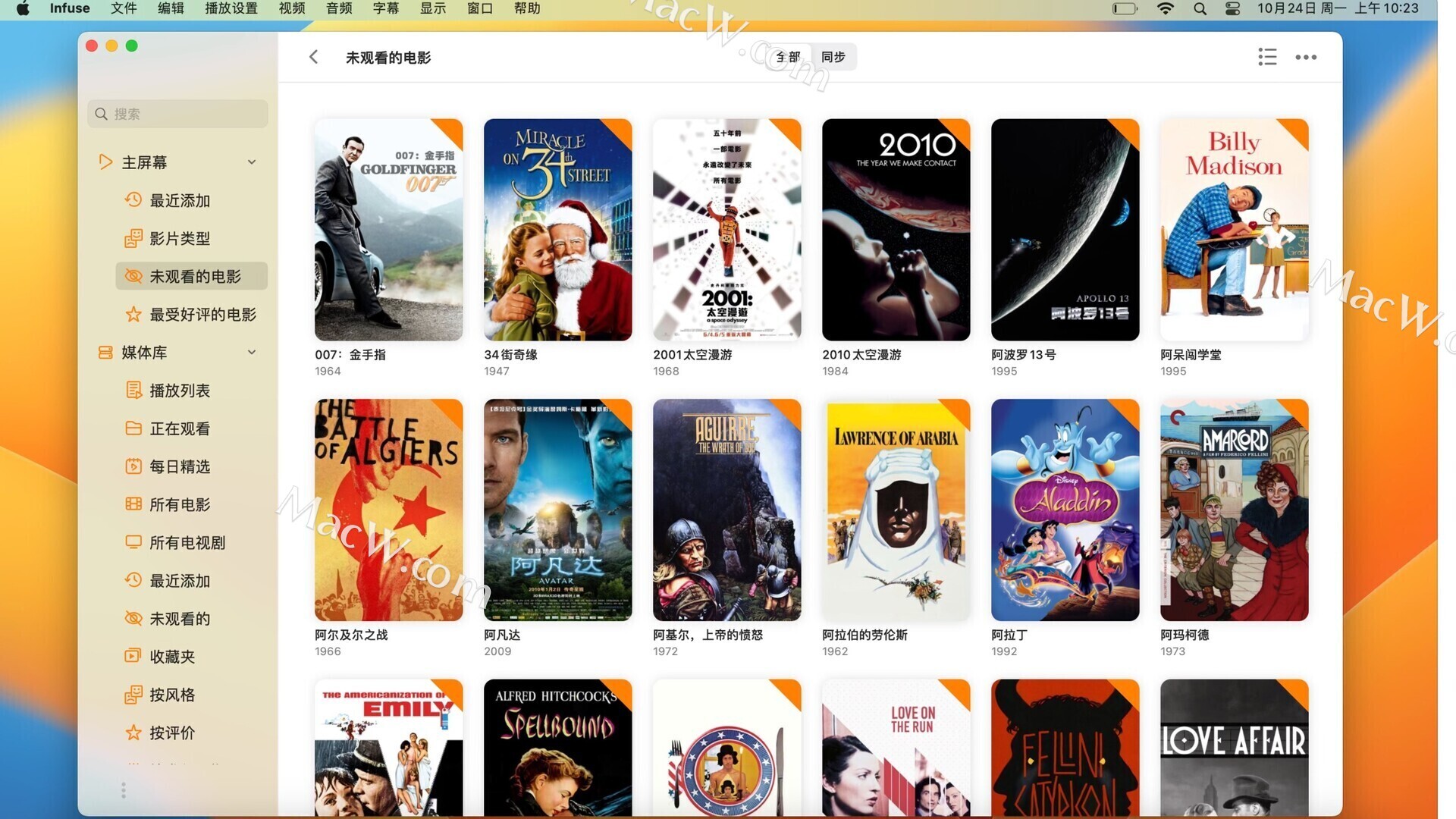Click the 同步 button to sync library
The image size is (1456, 819).
coord(832,57)
